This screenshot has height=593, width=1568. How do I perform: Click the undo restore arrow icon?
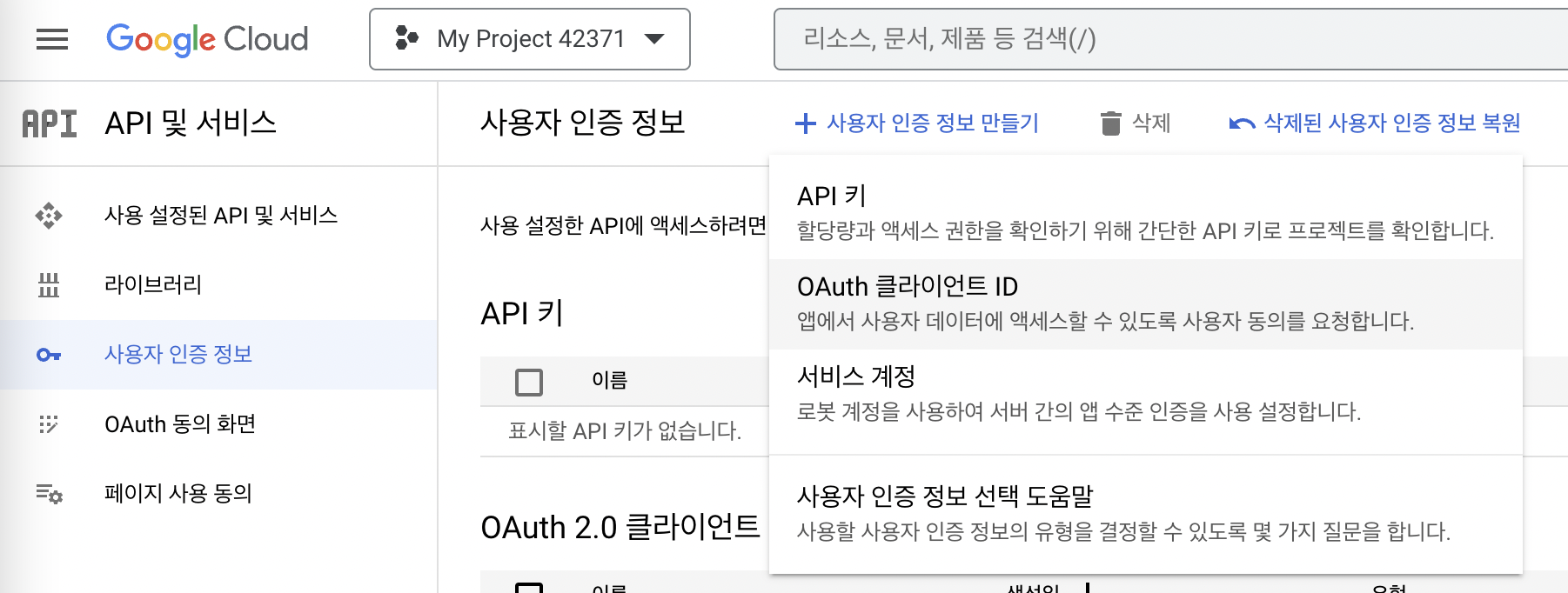[1242, 123]
